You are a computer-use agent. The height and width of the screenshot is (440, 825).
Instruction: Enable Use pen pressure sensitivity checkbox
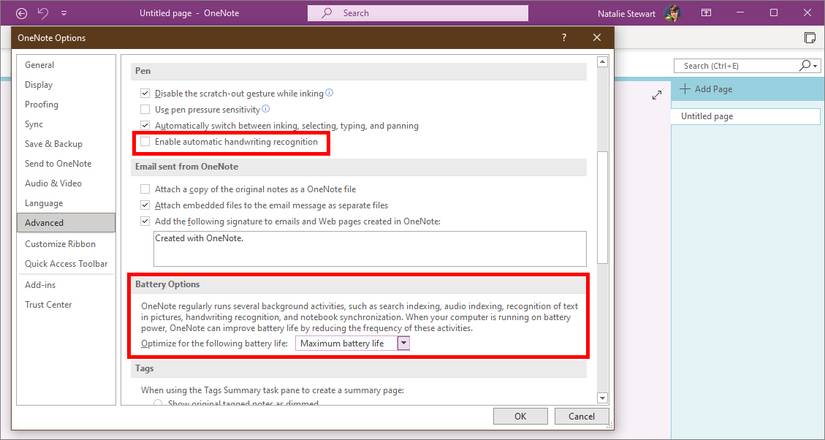click(145, 109)
